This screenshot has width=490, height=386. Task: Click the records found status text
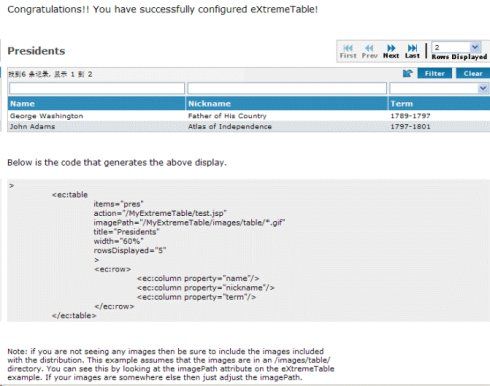click(x=50, y=74)
